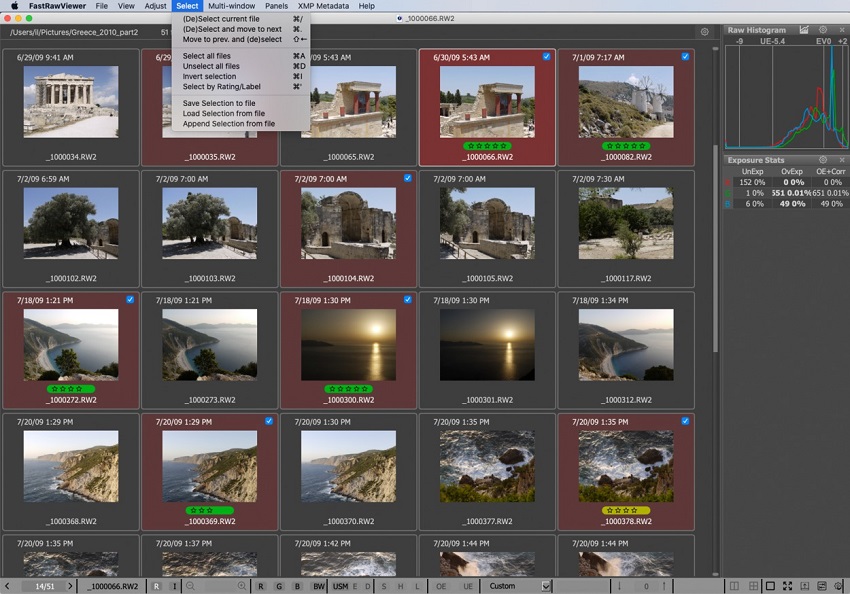Open the _1000117.RW2 thumbnail
The image size is (850, 594).
[628, 225]
